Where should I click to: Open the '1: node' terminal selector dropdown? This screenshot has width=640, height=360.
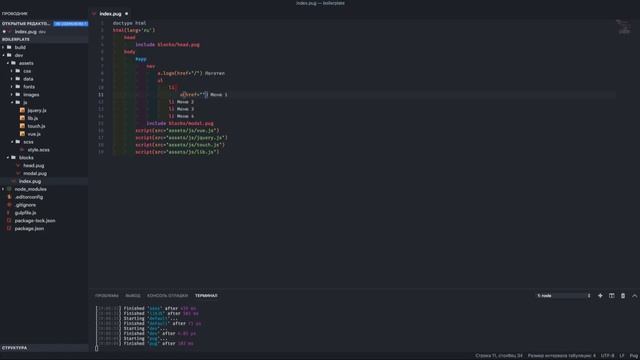click(x=563, y=296)
